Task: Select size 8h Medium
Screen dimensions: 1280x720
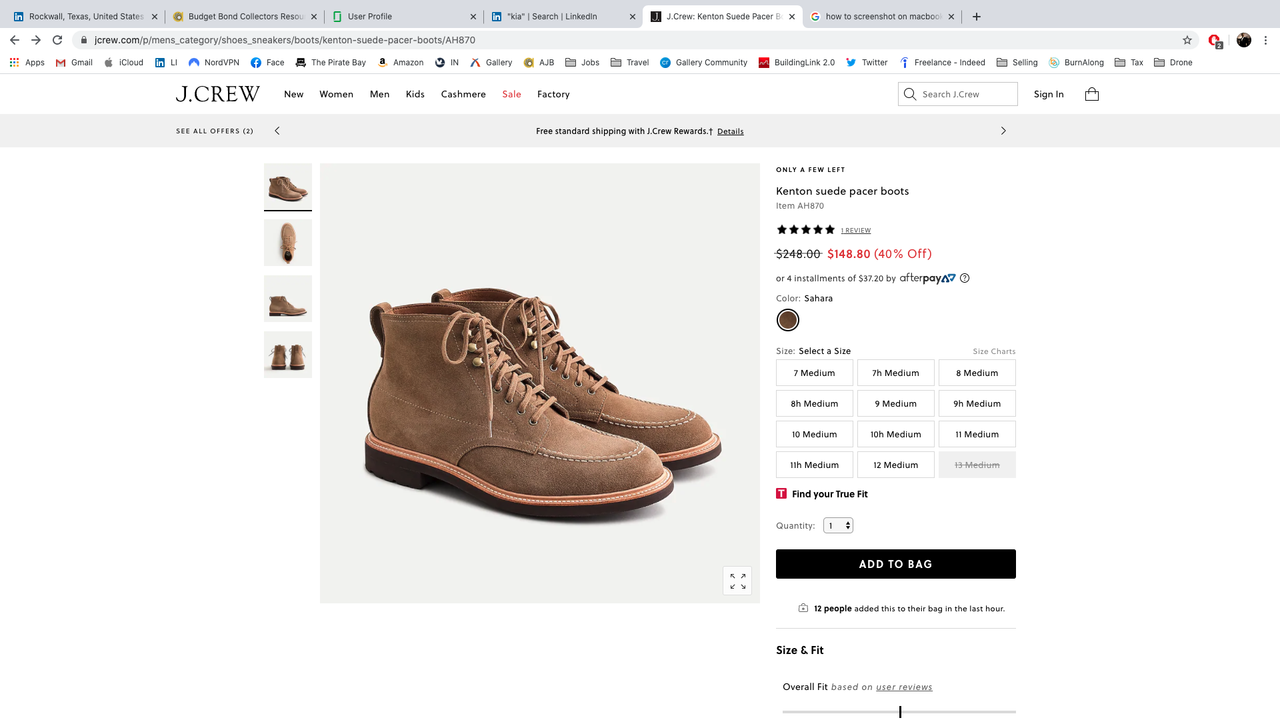Action: [814, 404]
